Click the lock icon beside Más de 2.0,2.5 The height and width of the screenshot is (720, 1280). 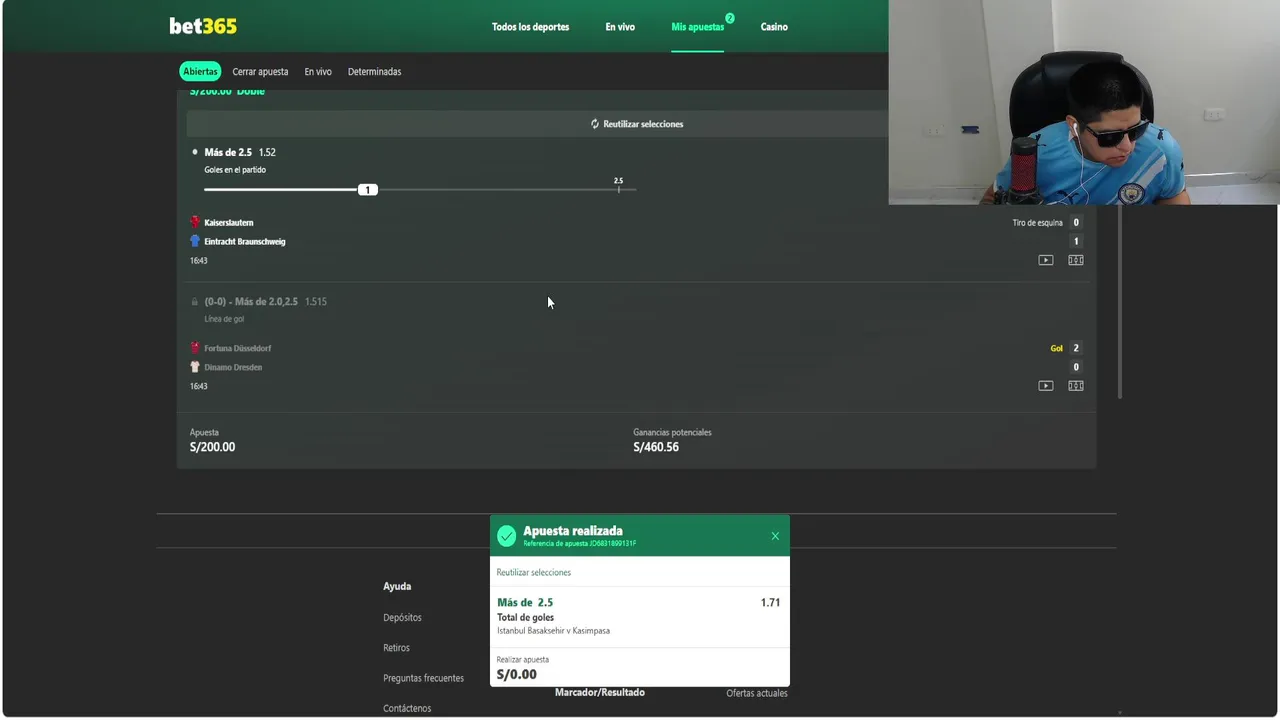[x=195, y=301]
